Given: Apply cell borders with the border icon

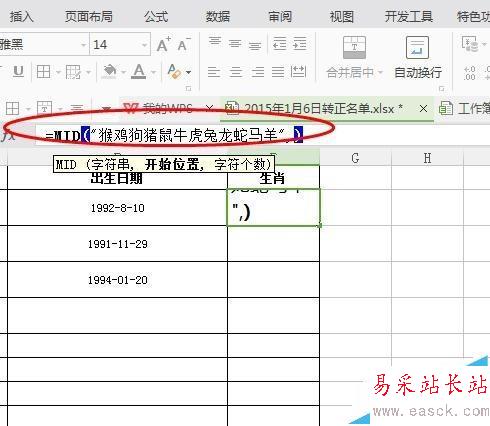Looking at the screenshot, I should click(43, 72).
